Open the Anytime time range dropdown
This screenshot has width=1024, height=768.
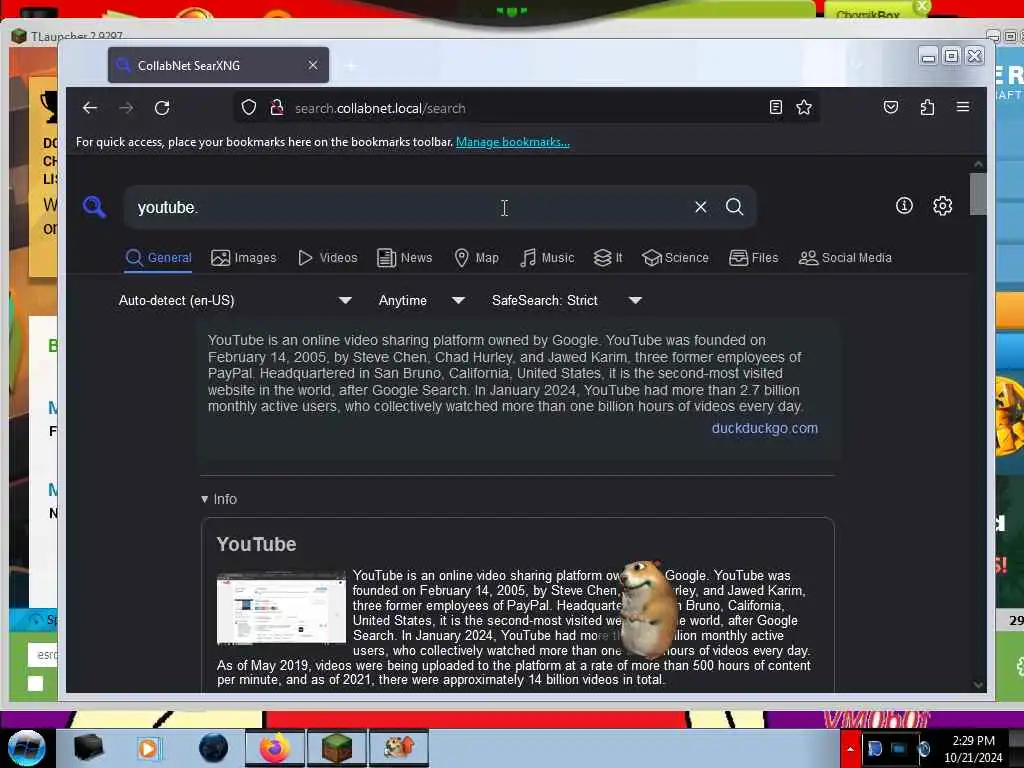421,300
